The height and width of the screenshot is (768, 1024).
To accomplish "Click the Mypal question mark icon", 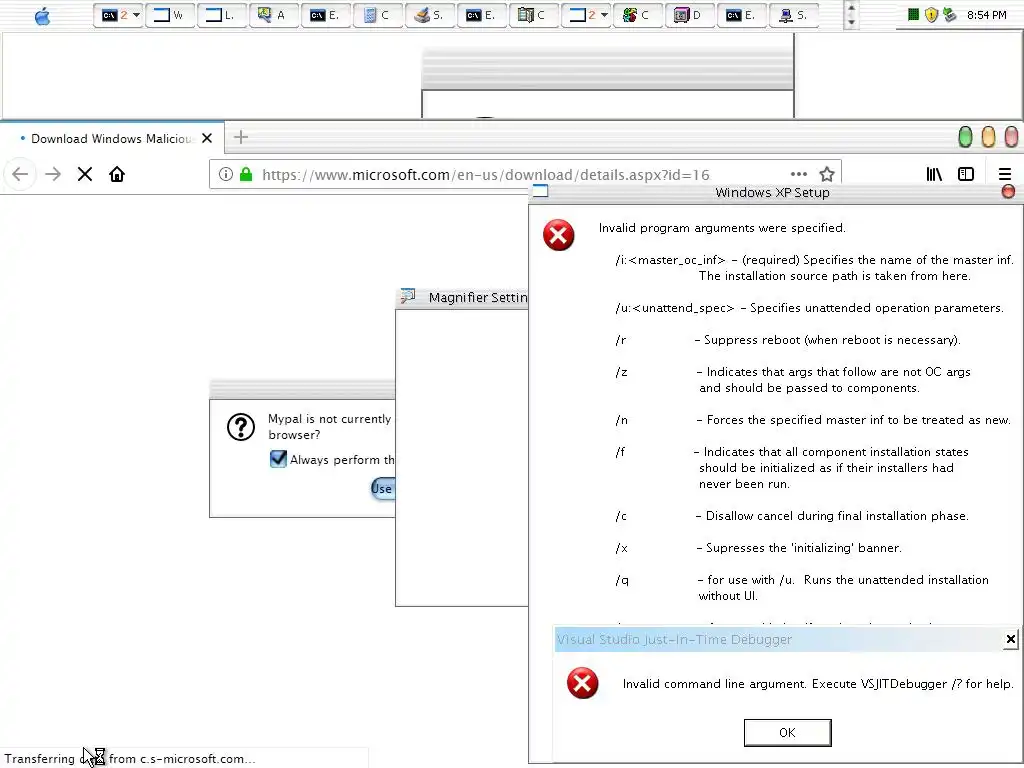I will (241, 427).
